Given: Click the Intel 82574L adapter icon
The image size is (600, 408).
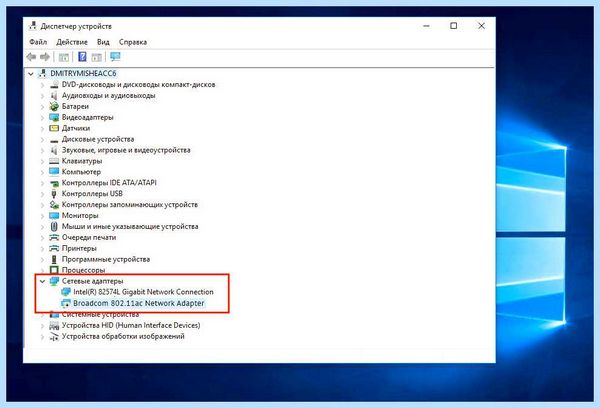Looking at the screenshot, I should [66, 292].
